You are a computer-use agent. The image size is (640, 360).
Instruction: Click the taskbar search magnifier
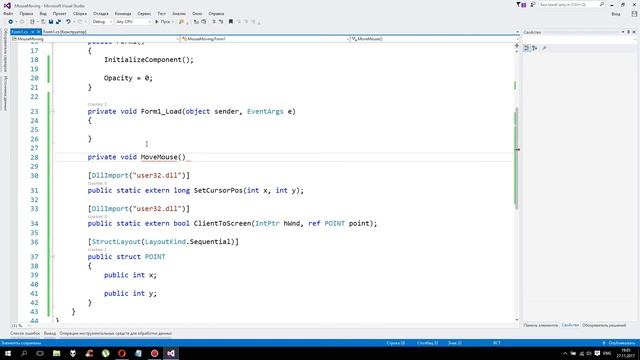[x=24, y=353]
